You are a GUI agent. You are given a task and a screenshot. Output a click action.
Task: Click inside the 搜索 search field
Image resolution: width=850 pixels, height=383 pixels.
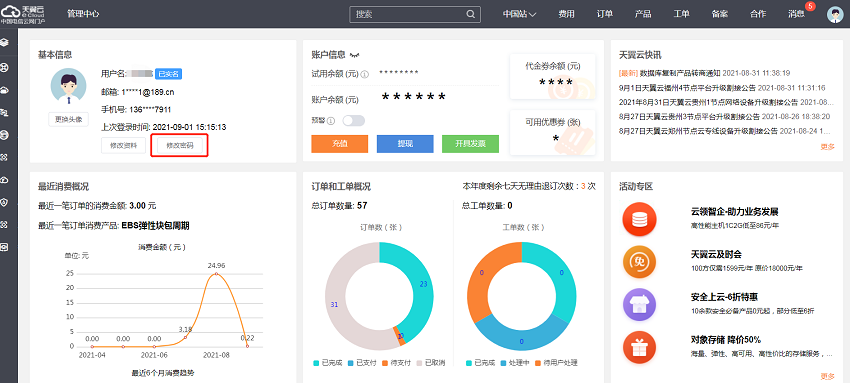pos(408,15)
